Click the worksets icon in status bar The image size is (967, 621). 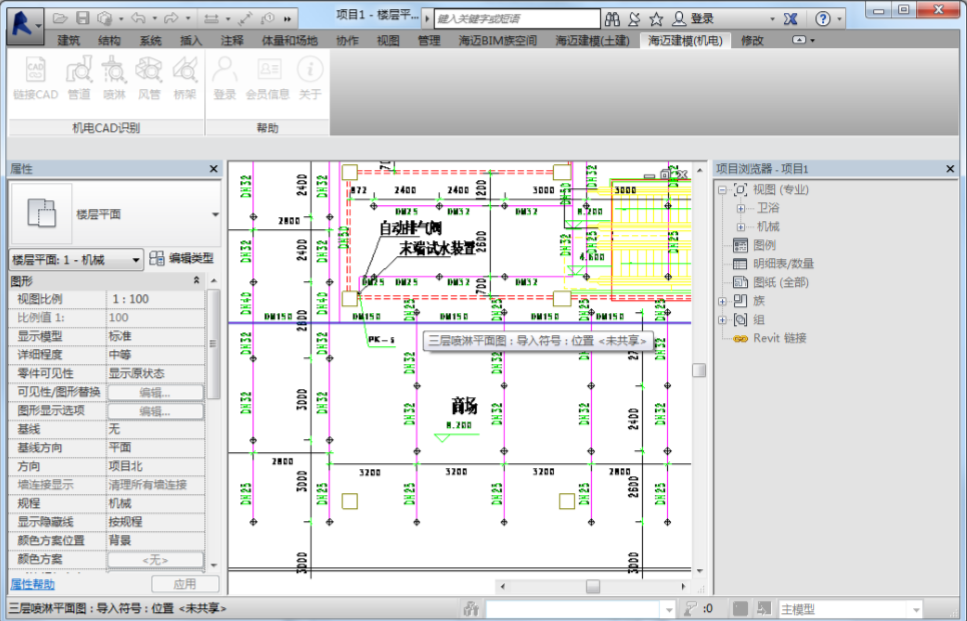tap(471, 609)
